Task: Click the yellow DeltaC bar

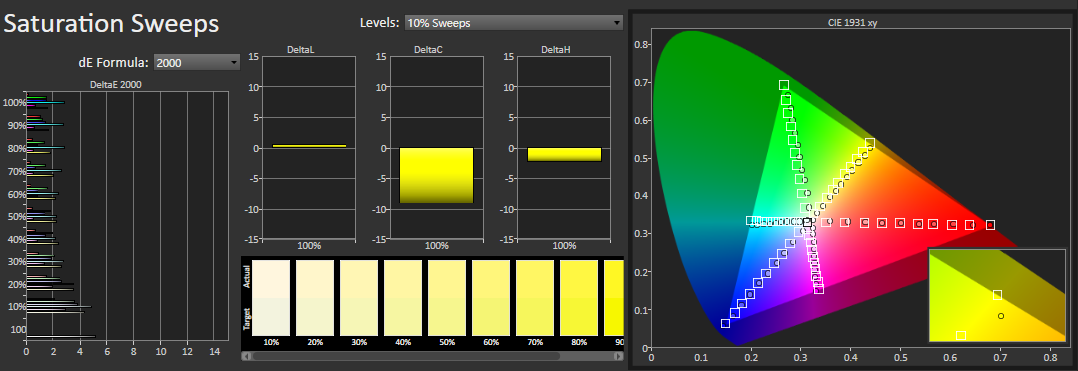Action: (437, 175)
